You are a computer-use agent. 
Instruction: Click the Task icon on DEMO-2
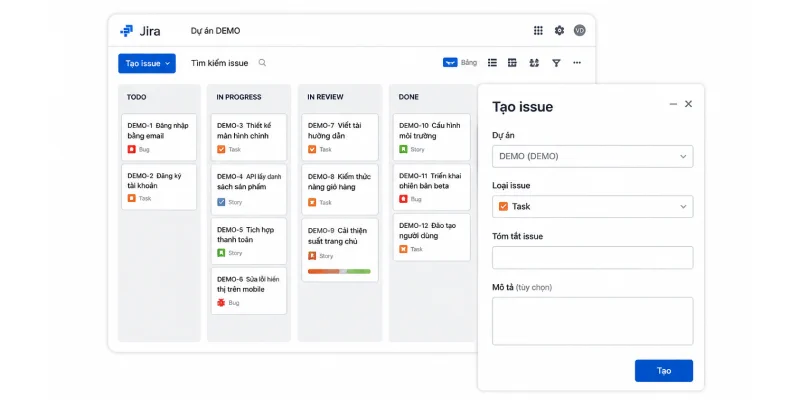pos(132,198)
